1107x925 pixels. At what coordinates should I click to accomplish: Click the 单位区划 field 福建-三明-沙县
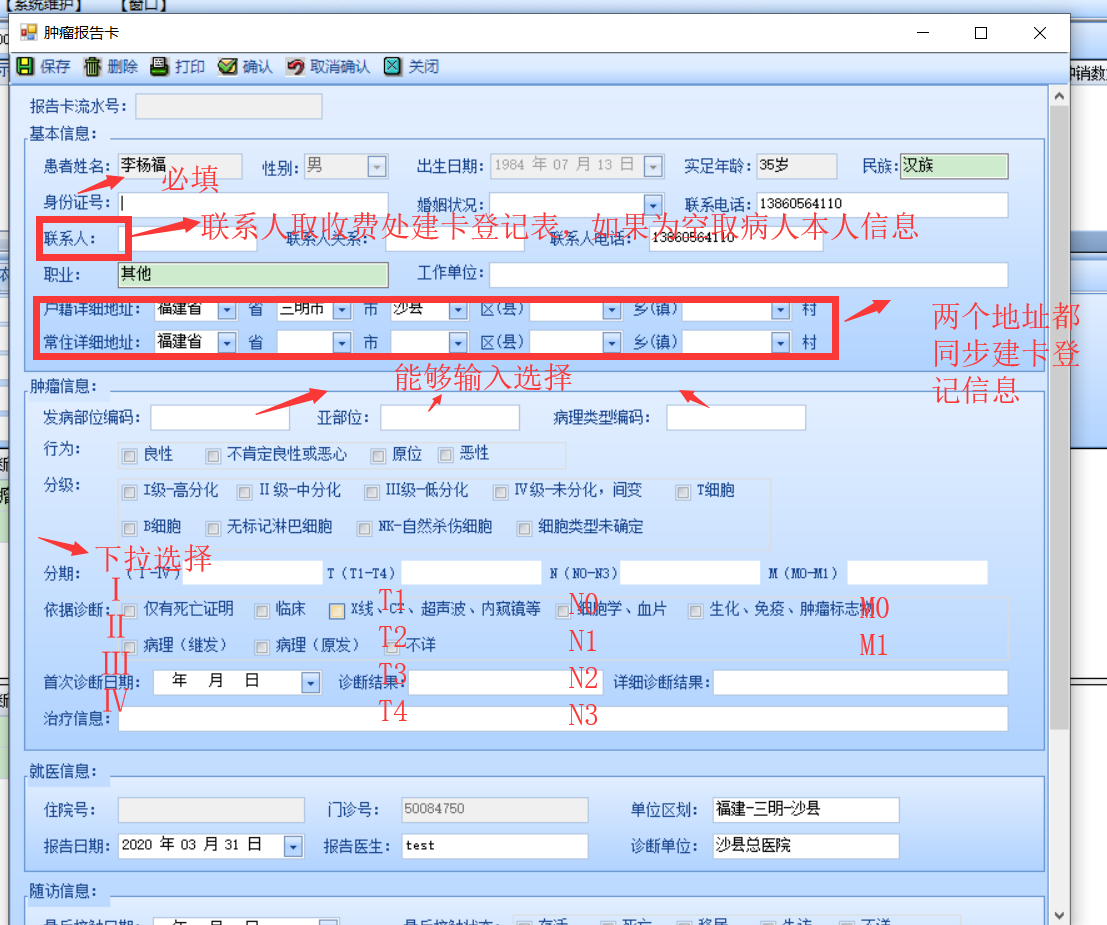806,810
